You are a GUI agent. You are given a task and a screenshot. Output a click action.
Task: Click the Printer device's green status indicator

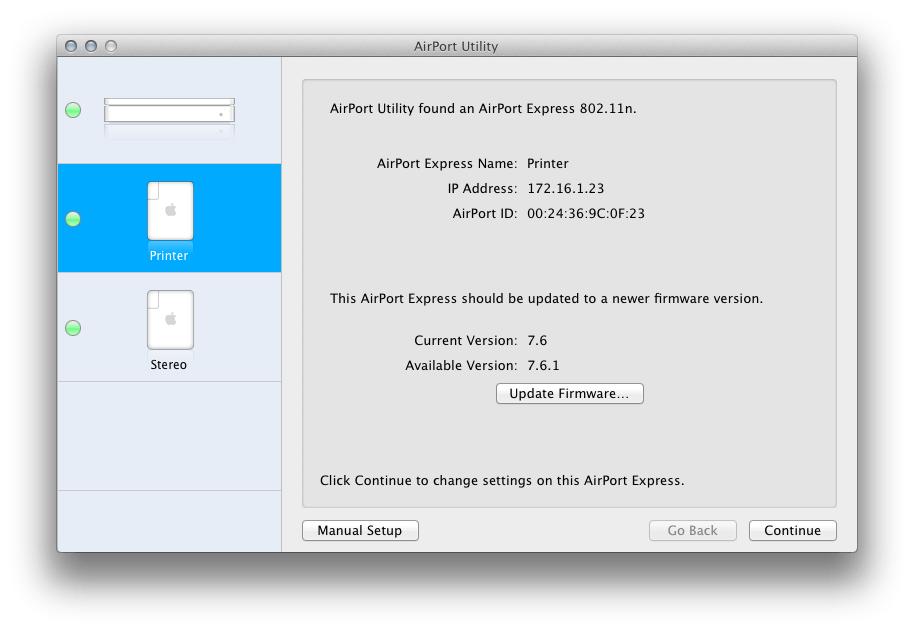[72, 219]
